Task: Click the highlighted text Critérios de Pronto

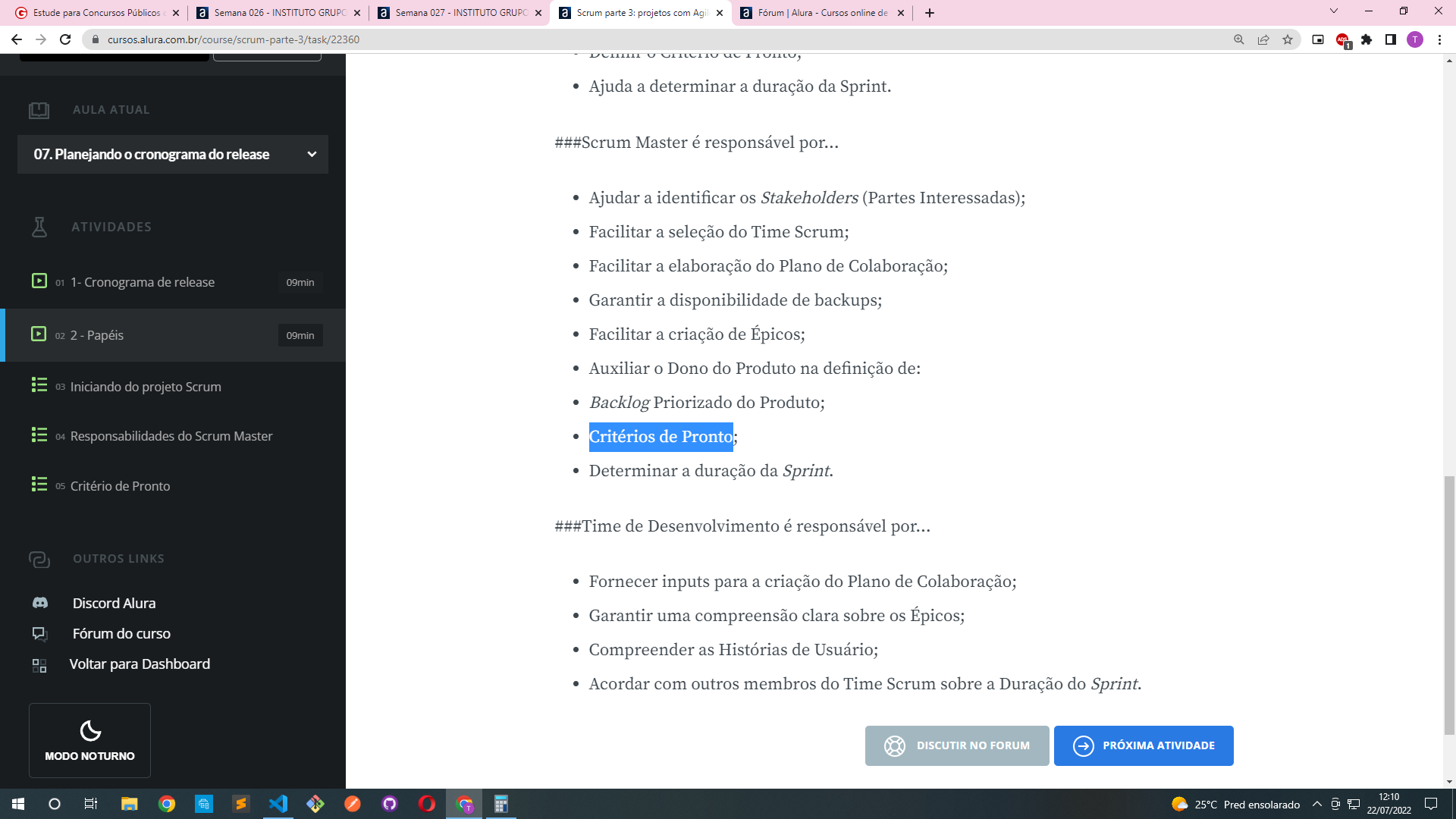Action: point(661,437)
